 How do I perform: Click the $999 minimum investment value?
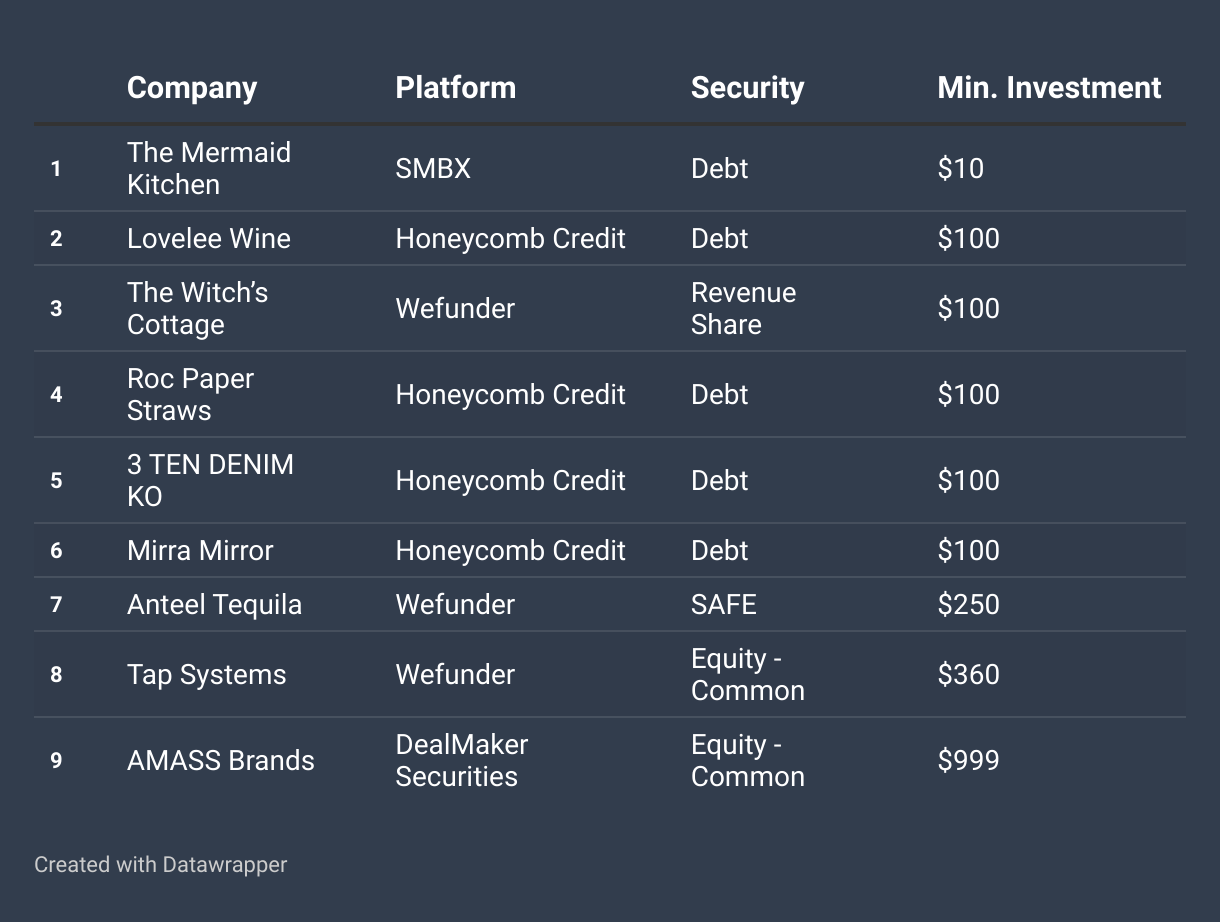(969, 760)
